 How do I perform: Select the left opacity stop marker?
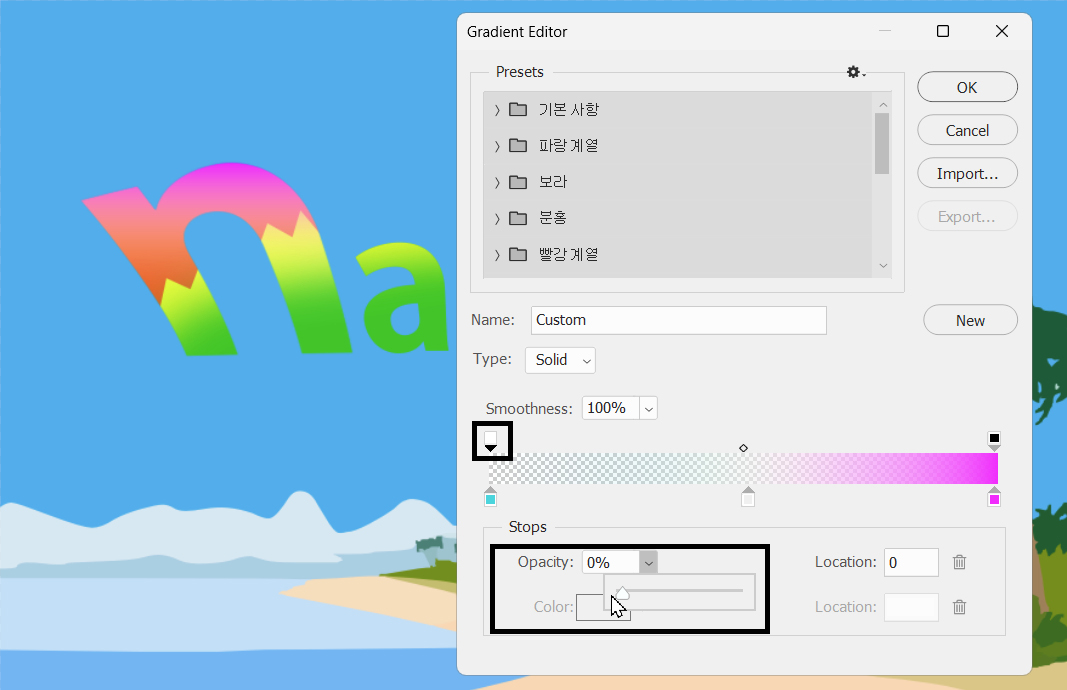[491, 441]
